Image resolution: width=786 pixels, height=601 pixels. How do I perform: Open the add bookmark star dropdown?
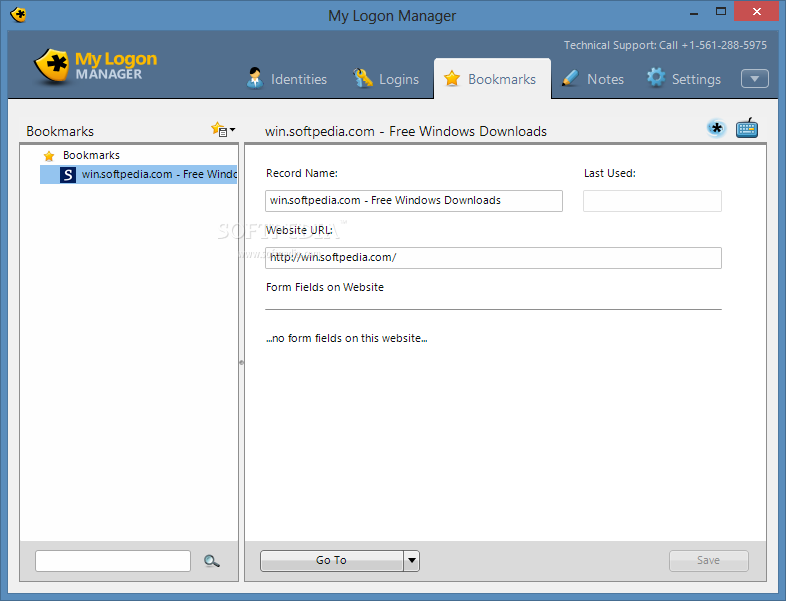(x=223, y=130)
